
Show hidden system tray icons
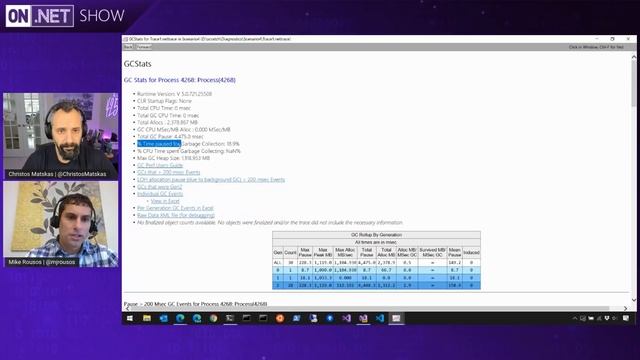click(x=575, y=318)
